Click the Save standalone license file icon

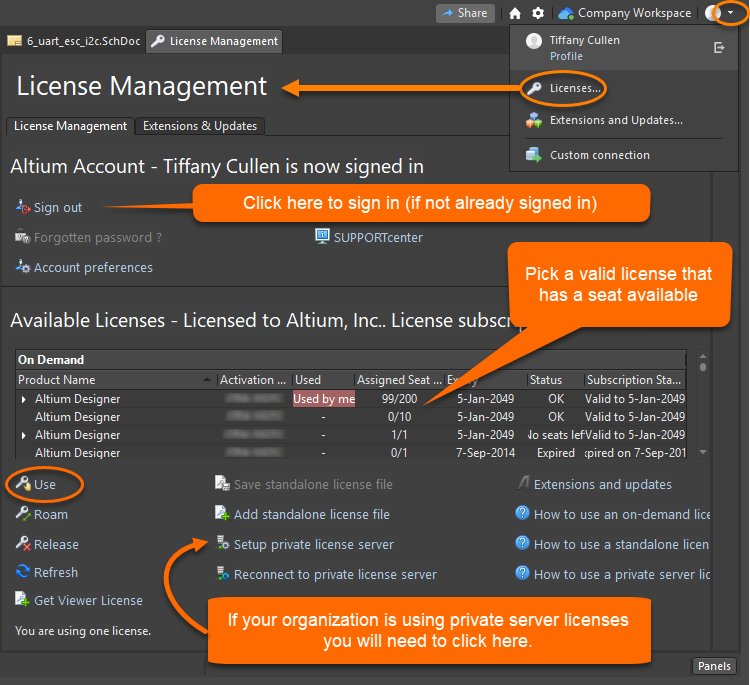pos(222,483)
